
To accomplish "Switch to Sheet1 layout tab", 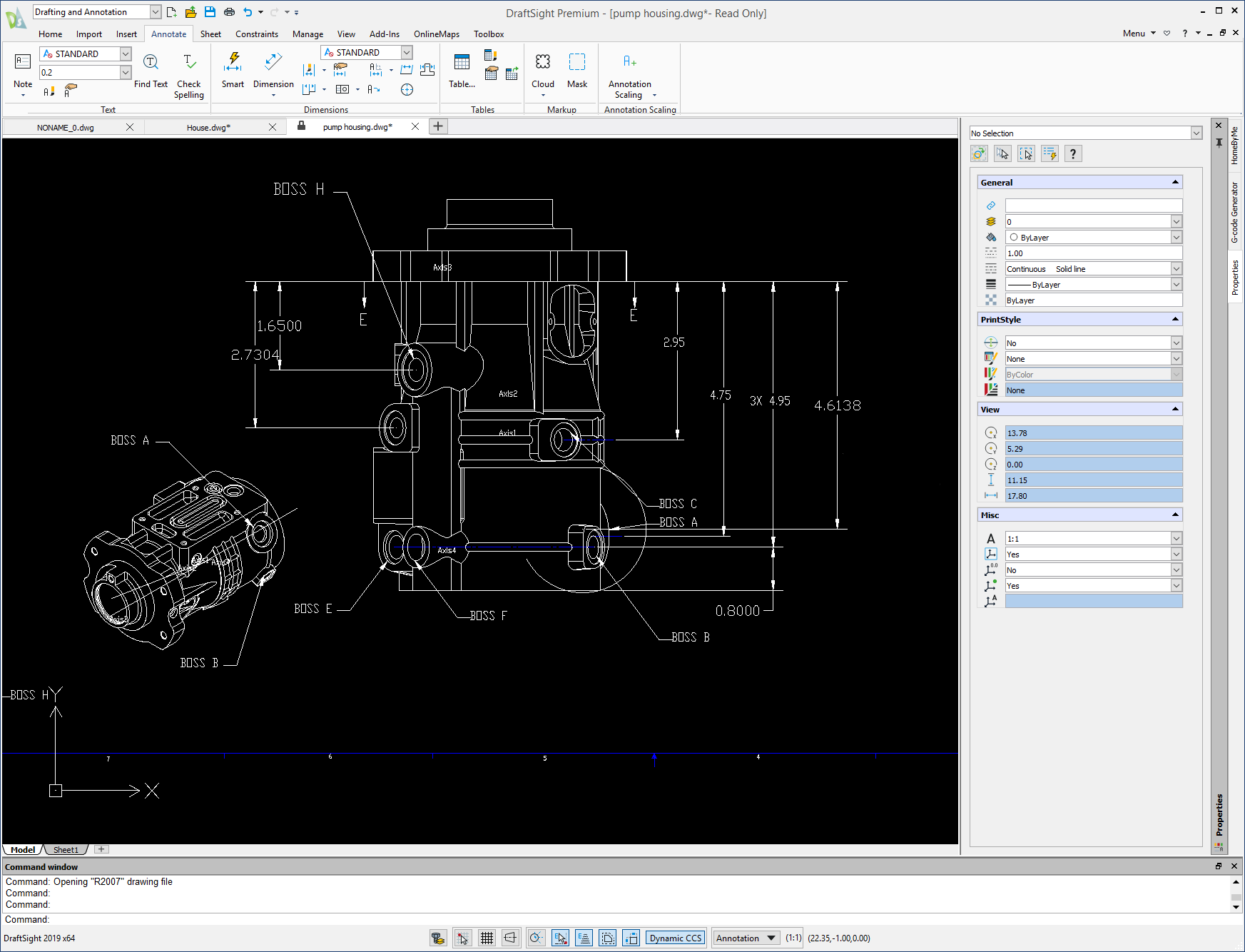I will pyautogui.click(x=66, y=849).
